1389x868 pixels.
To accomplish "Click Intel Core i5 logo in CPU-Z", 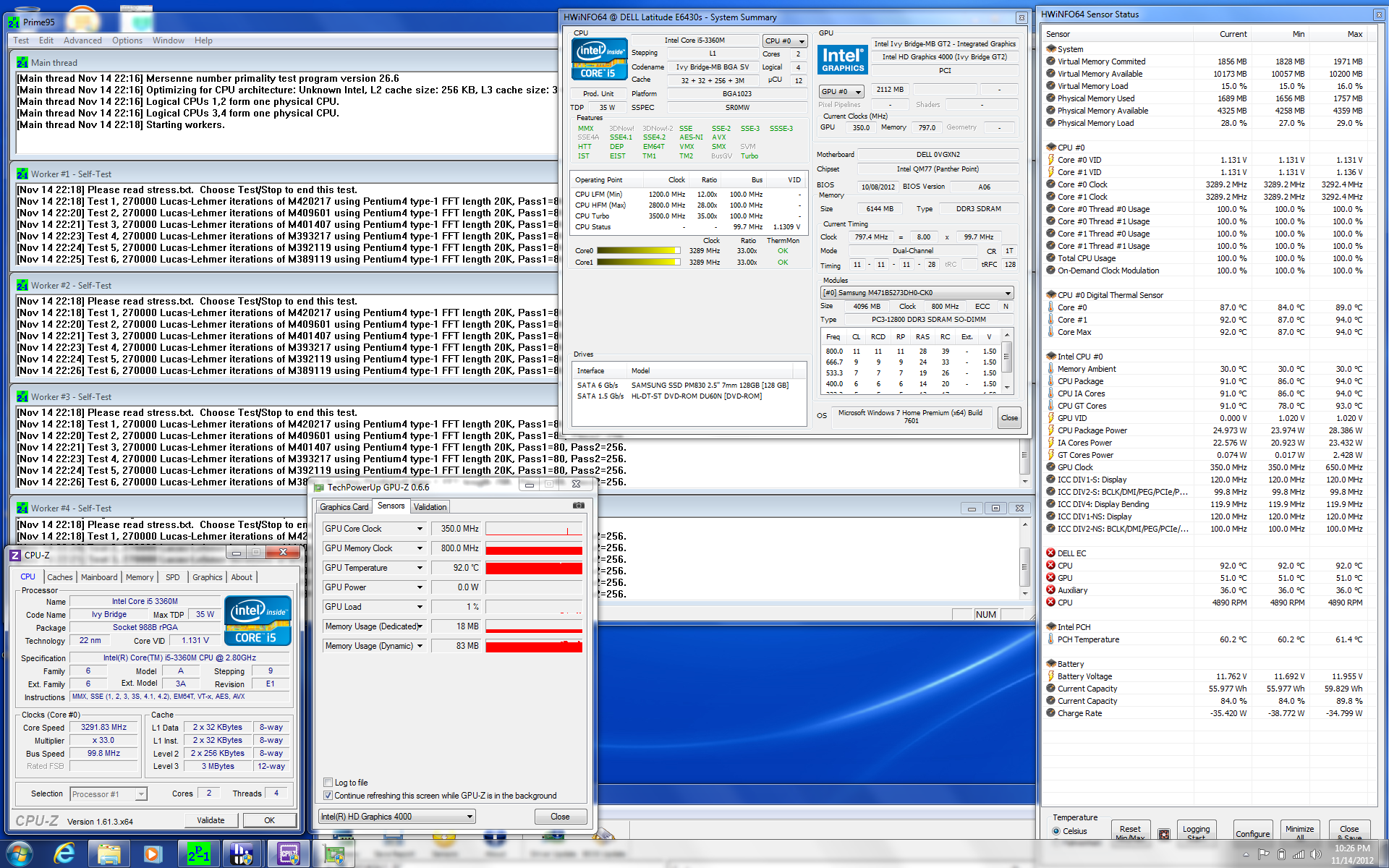I will [x=258, y=620].
